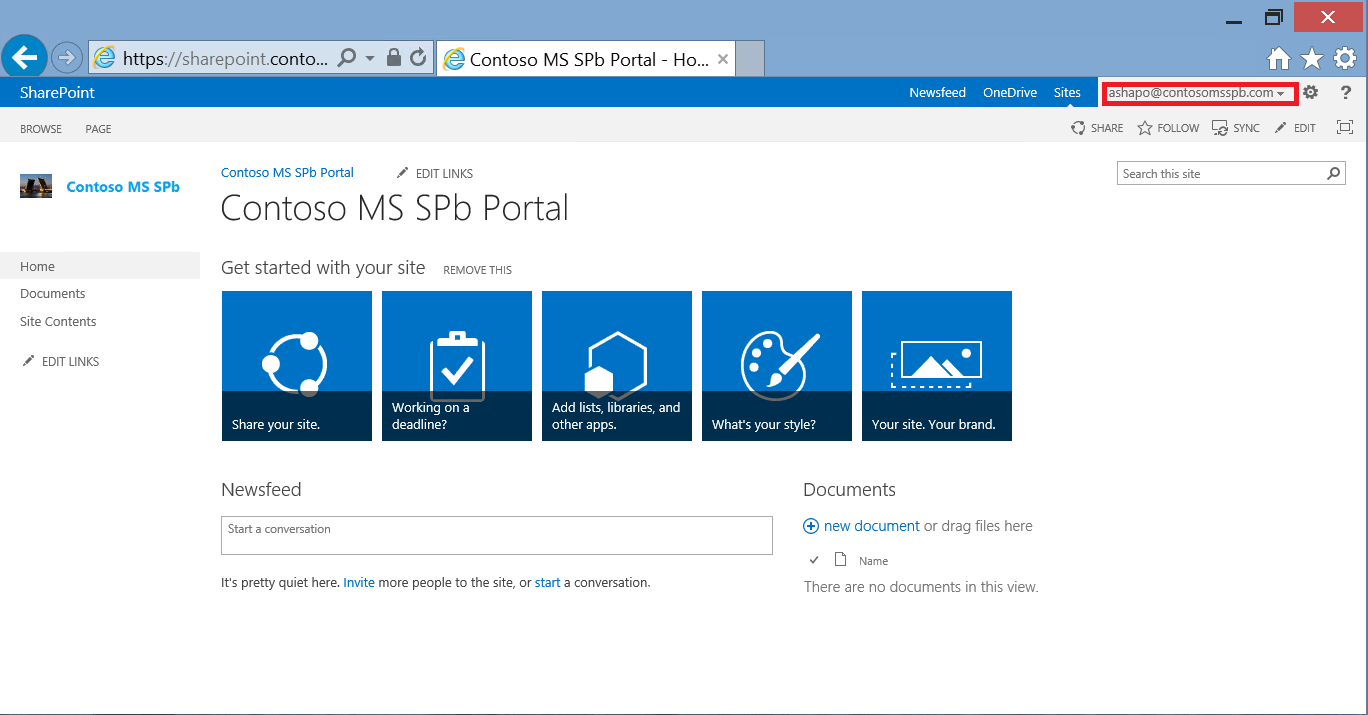
Task: Click the magnifier search icon in address bar
Action: (x=346, y=58)
